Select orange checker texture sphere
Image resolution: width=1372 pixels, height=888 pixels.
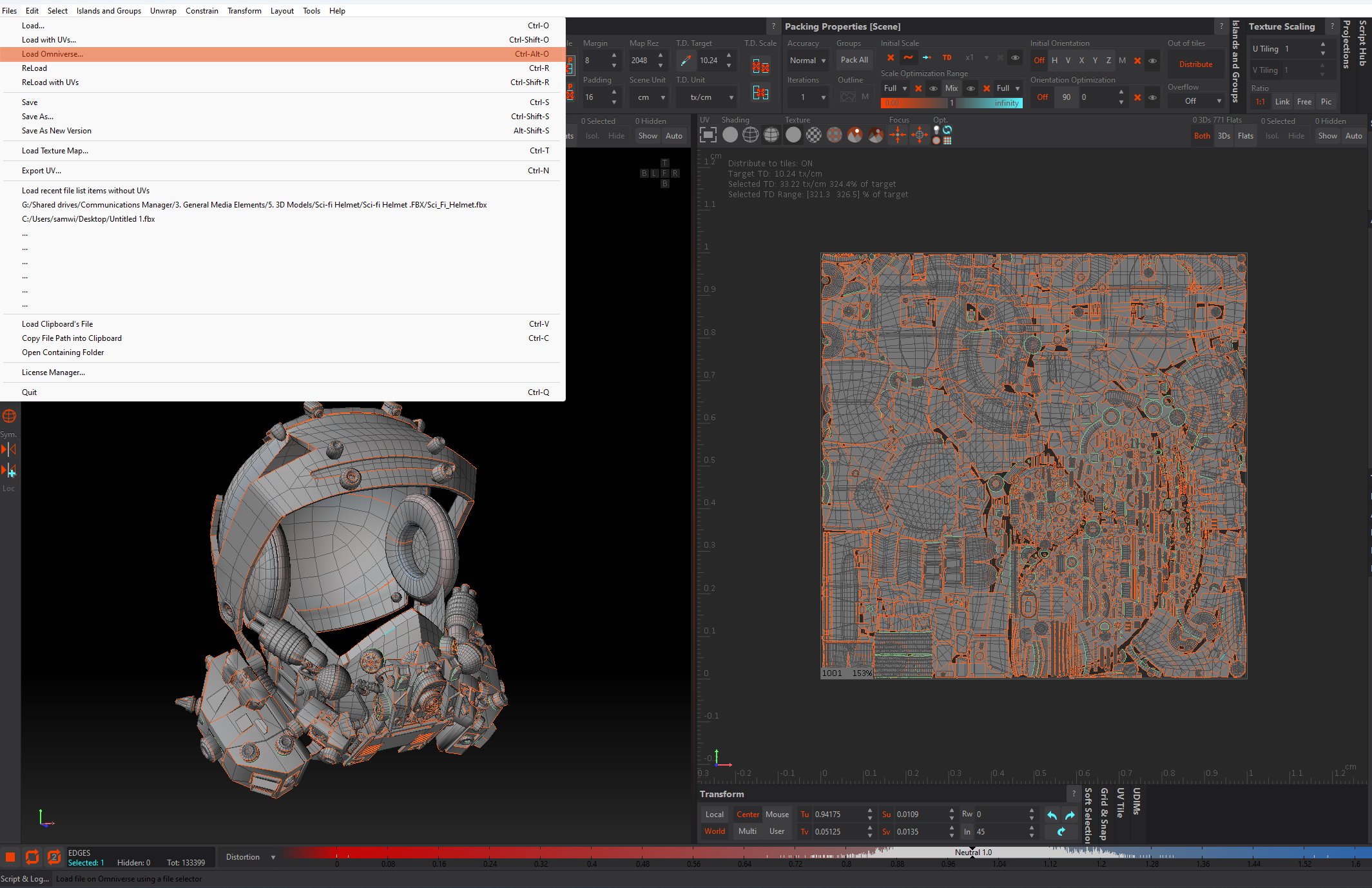[x=835, y=135]
